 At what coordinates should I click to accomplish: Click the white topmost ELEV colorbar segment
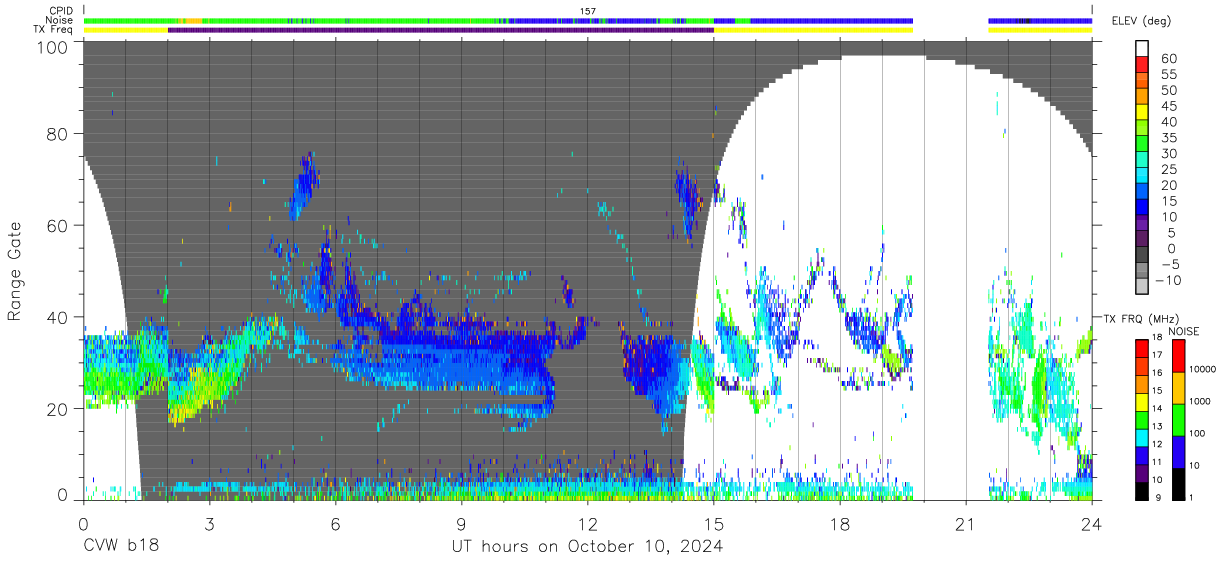[x=1142, y=48]
